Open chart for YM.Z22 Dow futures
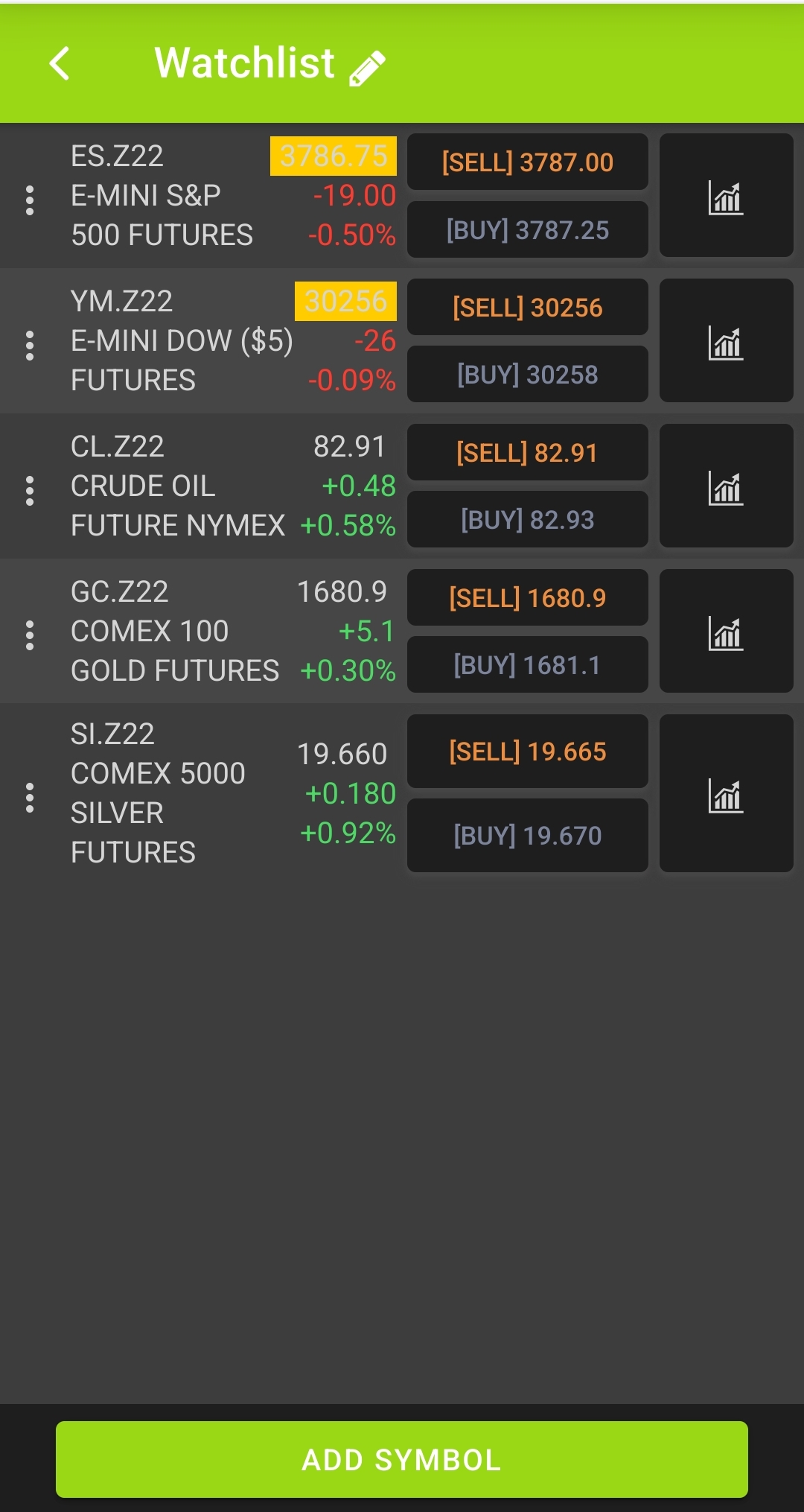Viewport: 804px width, 1512px height. pyautogui.click(x=726, y=341)
